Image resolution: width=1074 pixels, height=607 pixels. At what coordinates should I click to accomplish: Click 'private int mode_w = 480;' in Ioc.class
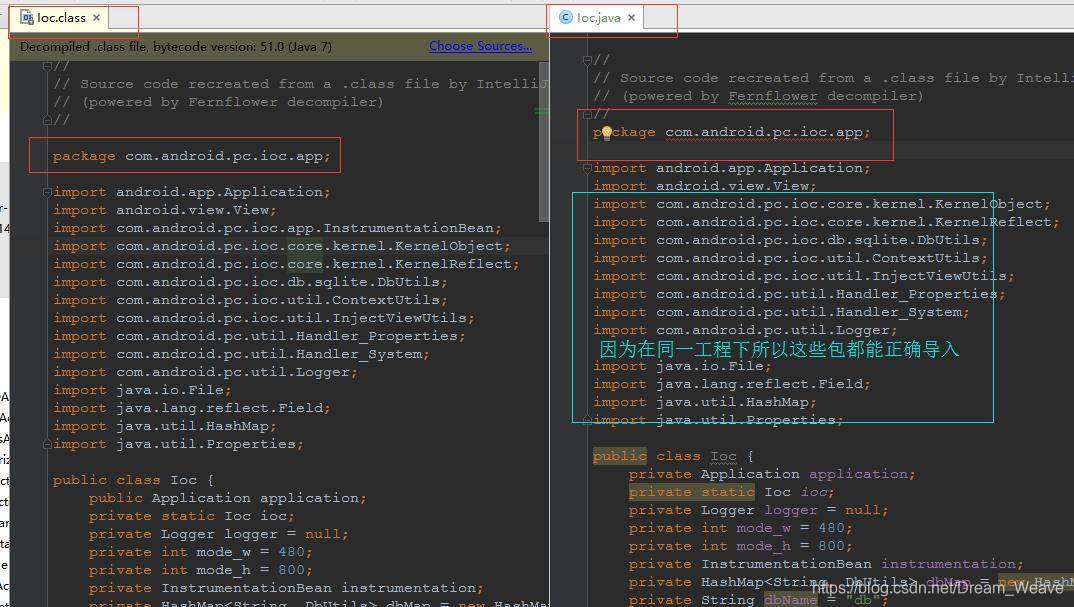[201, 552]
